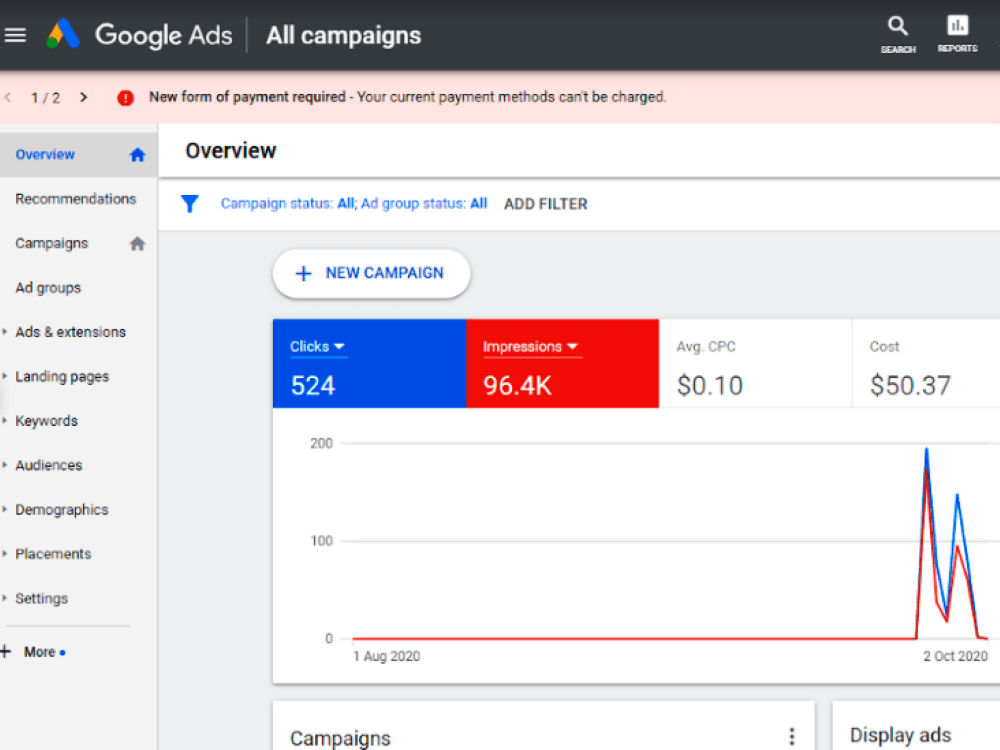
Task: Expand Landing pages in sidebar
Action: 4,376
